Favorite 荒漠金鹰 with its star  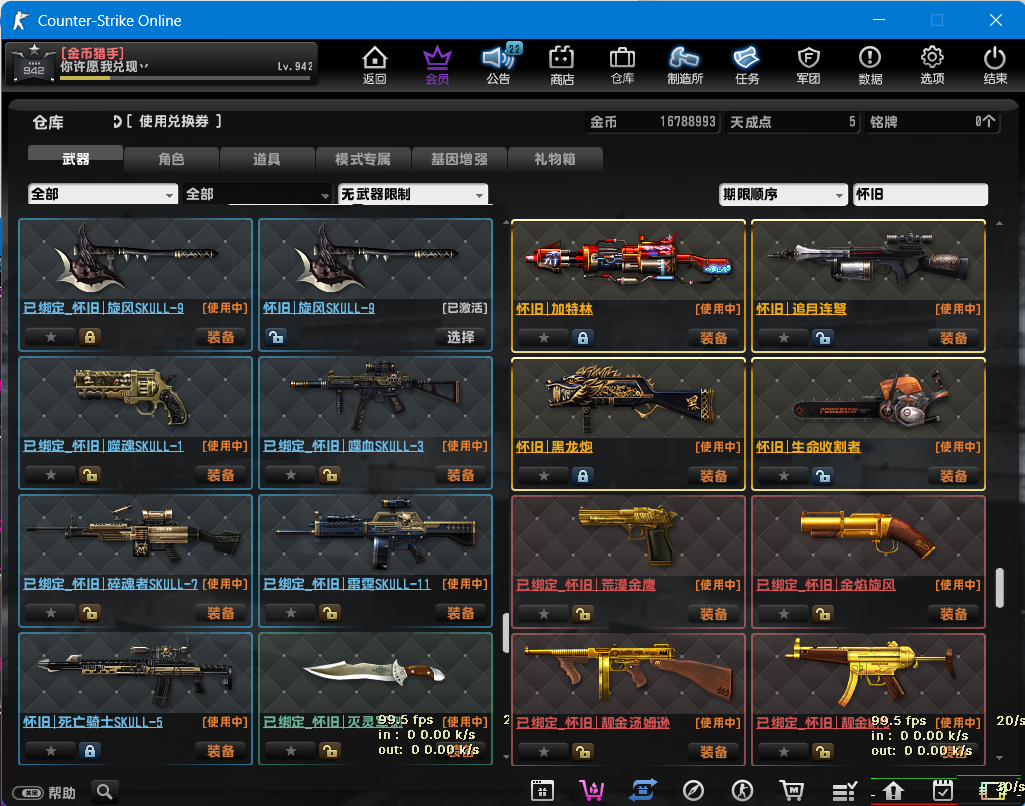point(544,614)
